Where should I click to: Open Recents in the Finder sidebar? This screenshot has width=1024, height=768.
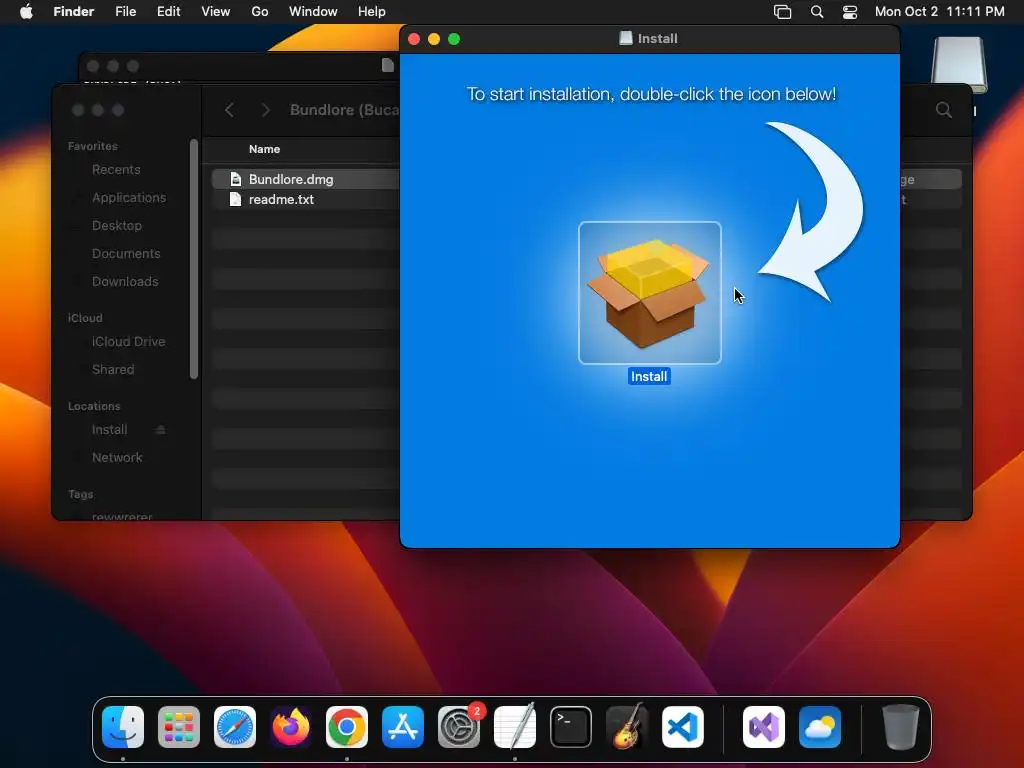point(116,170)
